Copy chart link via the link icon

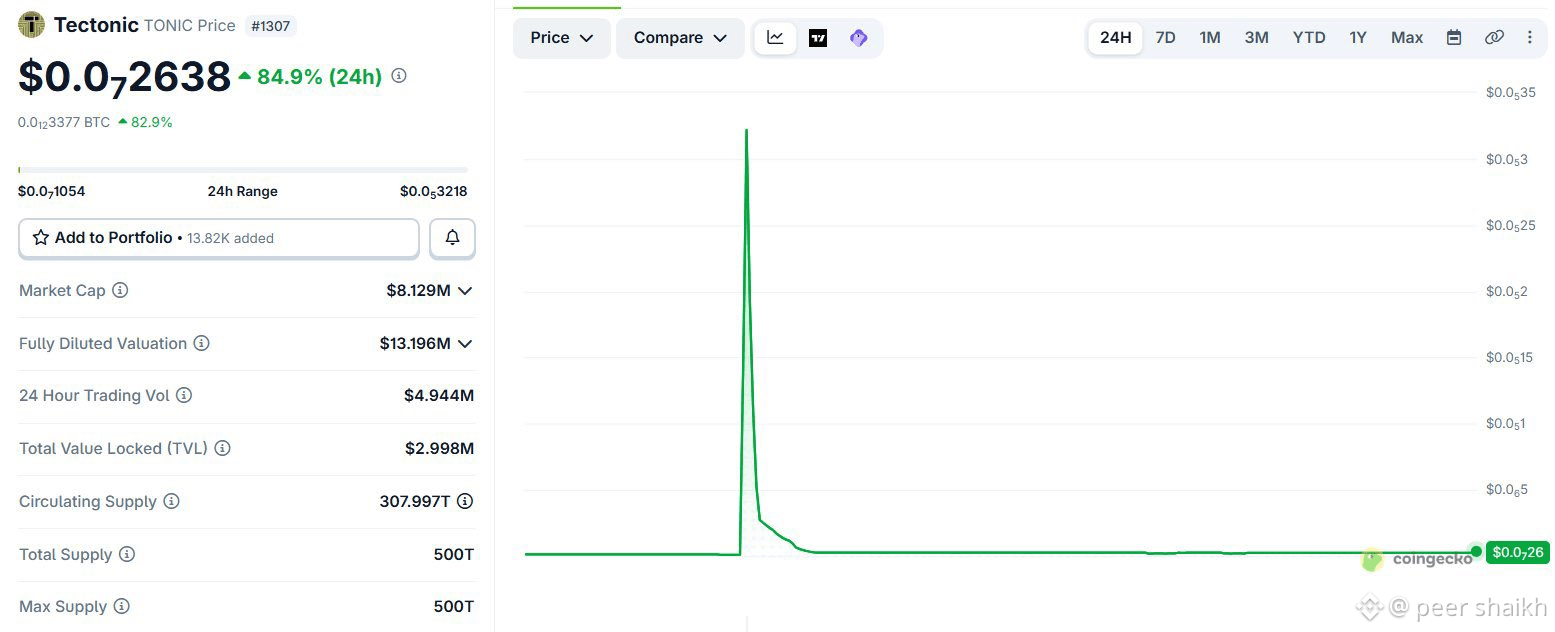click(1494, 38)
